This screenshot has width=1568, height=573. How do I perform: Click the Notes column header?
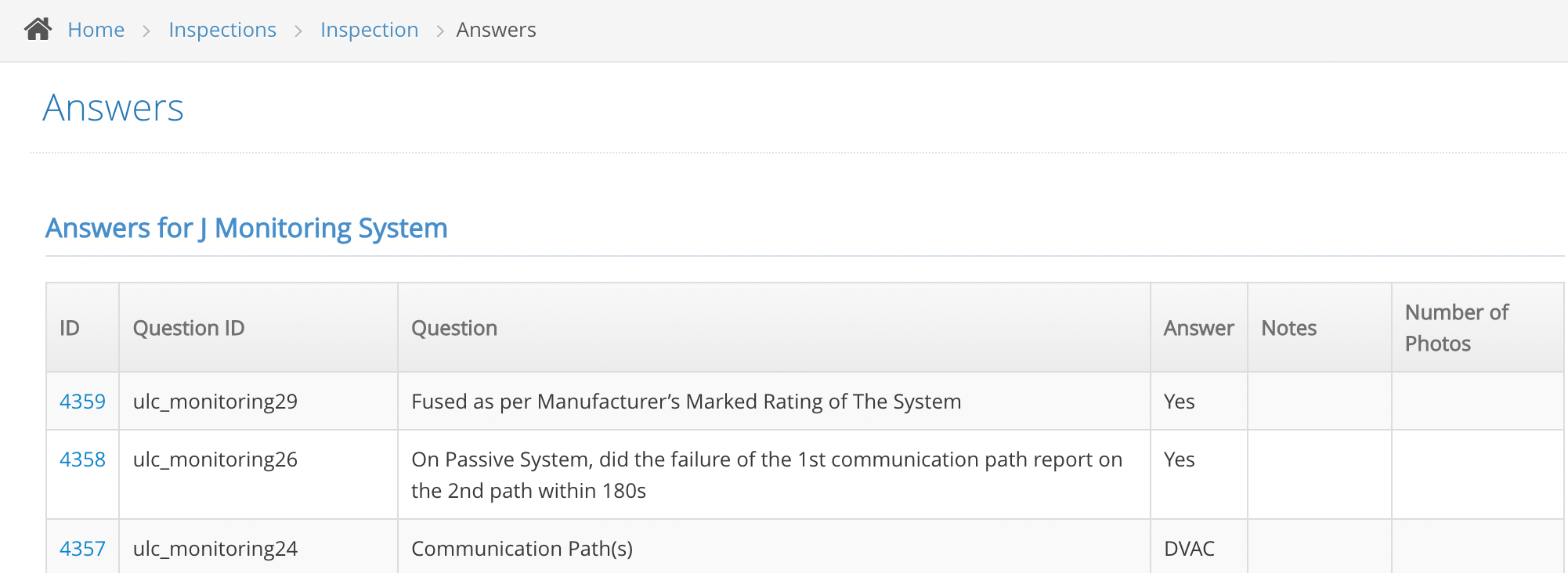click(1288, 327)
